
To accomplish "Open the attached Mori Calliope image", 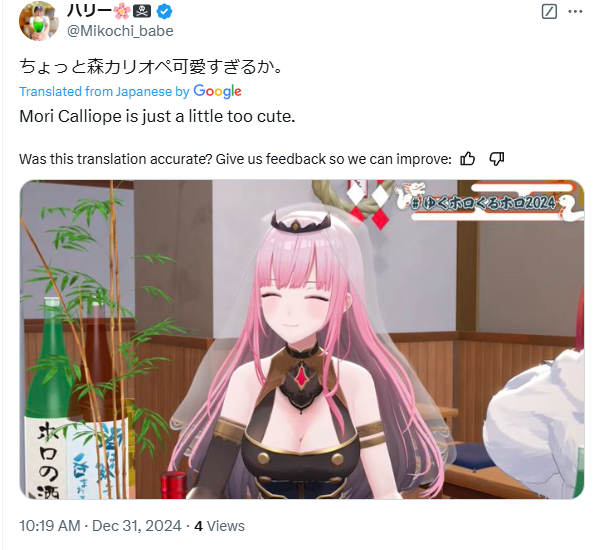I will (x=302, y=339).
